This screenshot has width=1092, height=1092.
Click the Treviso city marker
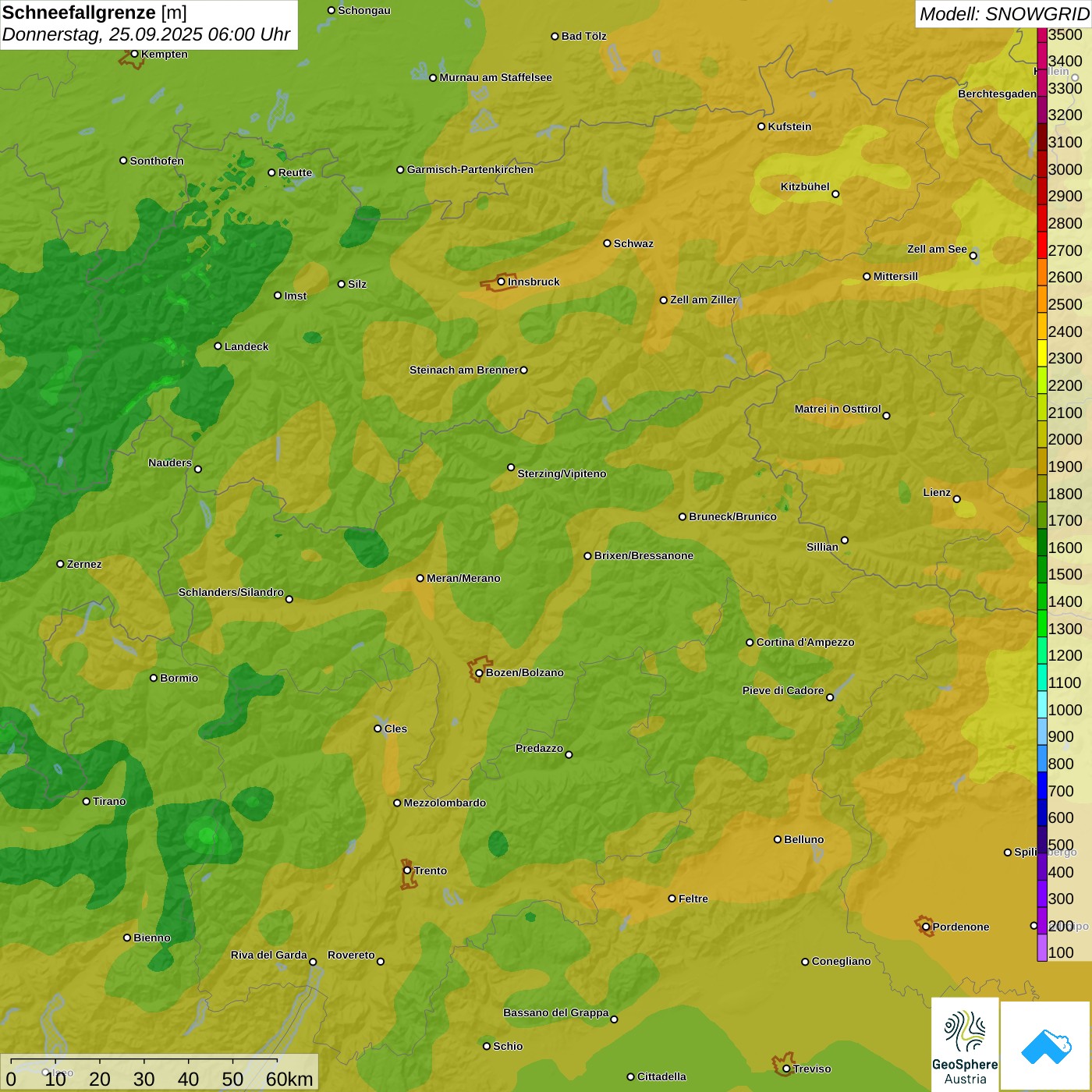[786, 1069]
